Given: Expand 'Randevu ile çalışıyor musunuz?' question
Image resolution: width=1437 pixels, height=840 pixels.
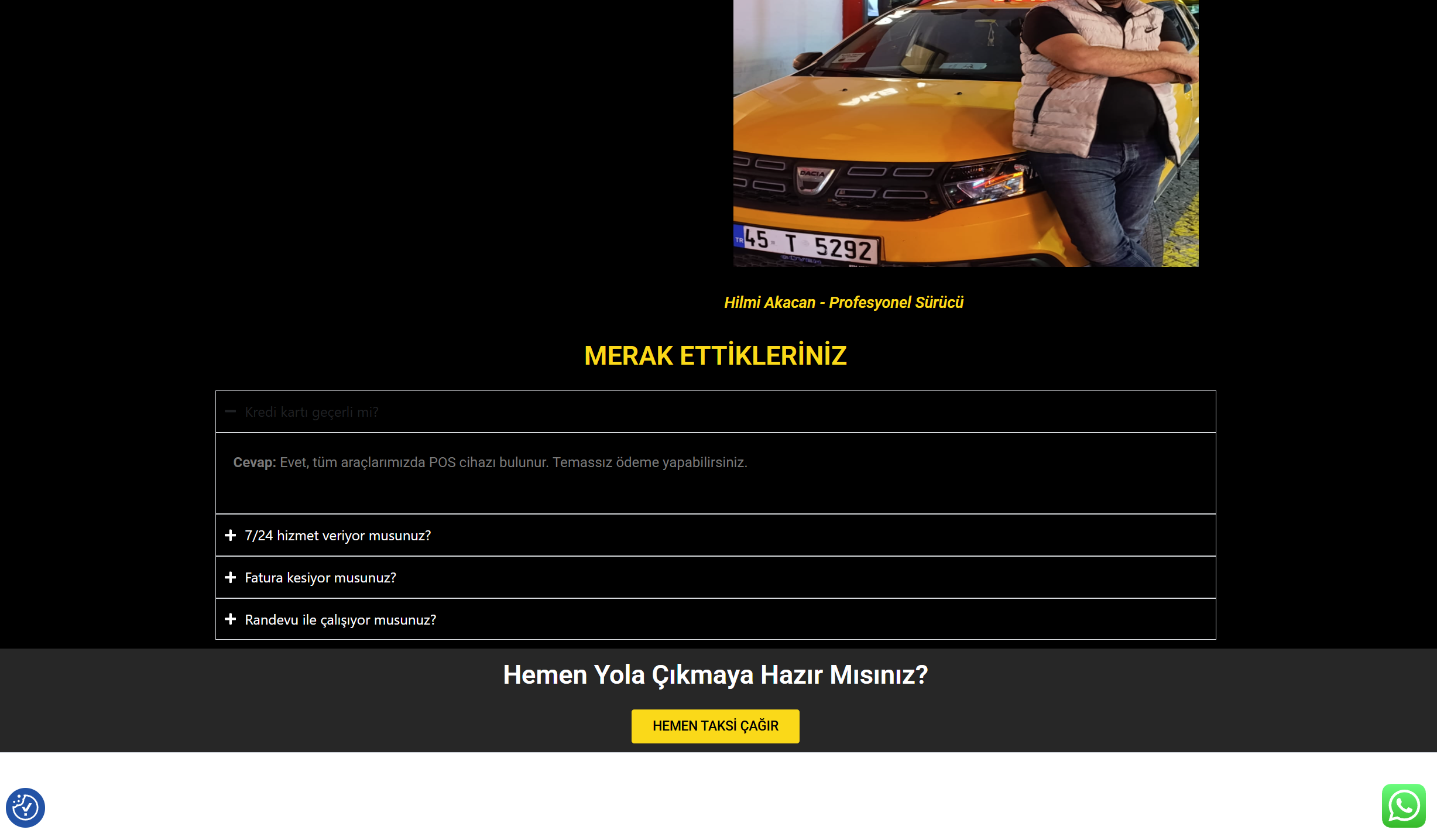Looking at the screenshot, I should click(340, 620).
